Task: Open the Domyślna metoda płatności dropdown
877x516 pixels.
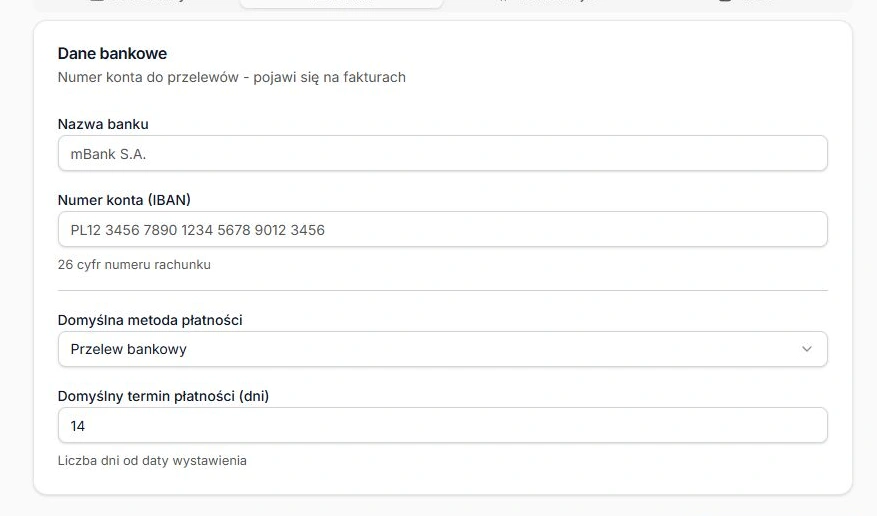Action: point(442,349)
